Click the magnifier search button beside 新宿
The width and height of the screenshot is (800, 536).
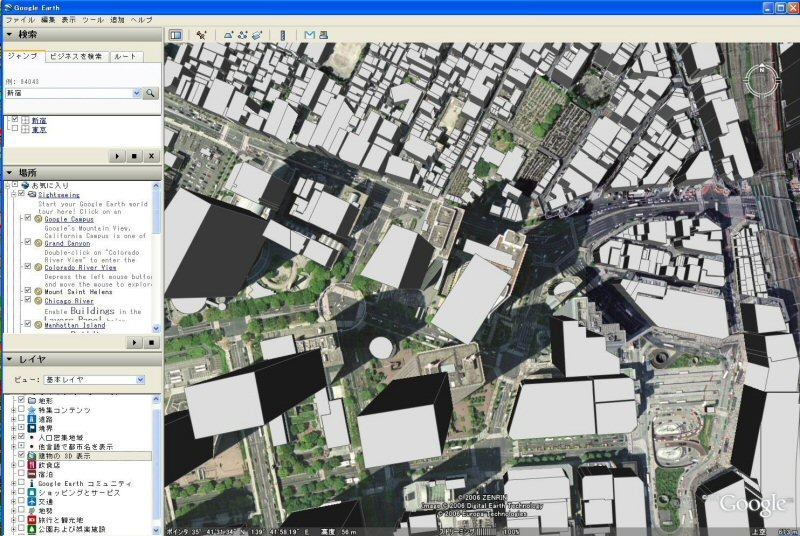click(151, 93)
